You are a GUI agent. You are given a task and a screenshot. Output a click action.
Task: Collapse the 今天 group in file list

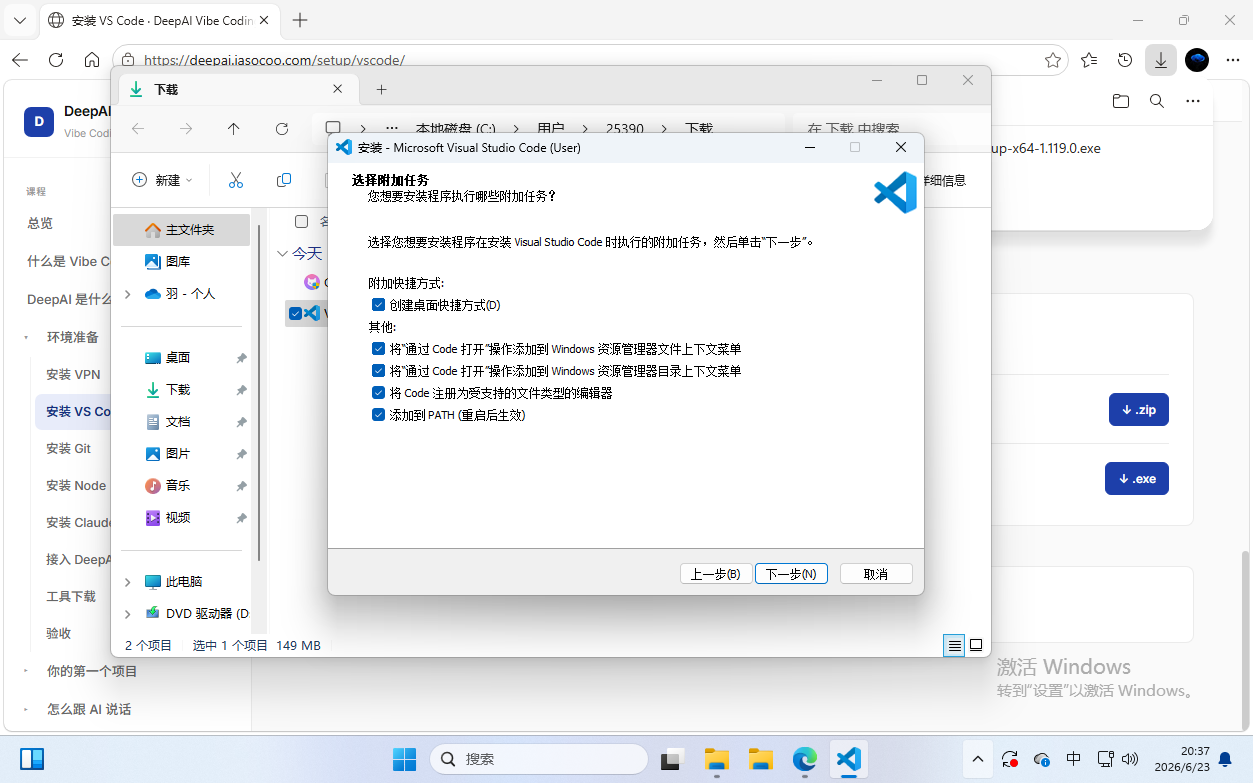coord(282,254)
